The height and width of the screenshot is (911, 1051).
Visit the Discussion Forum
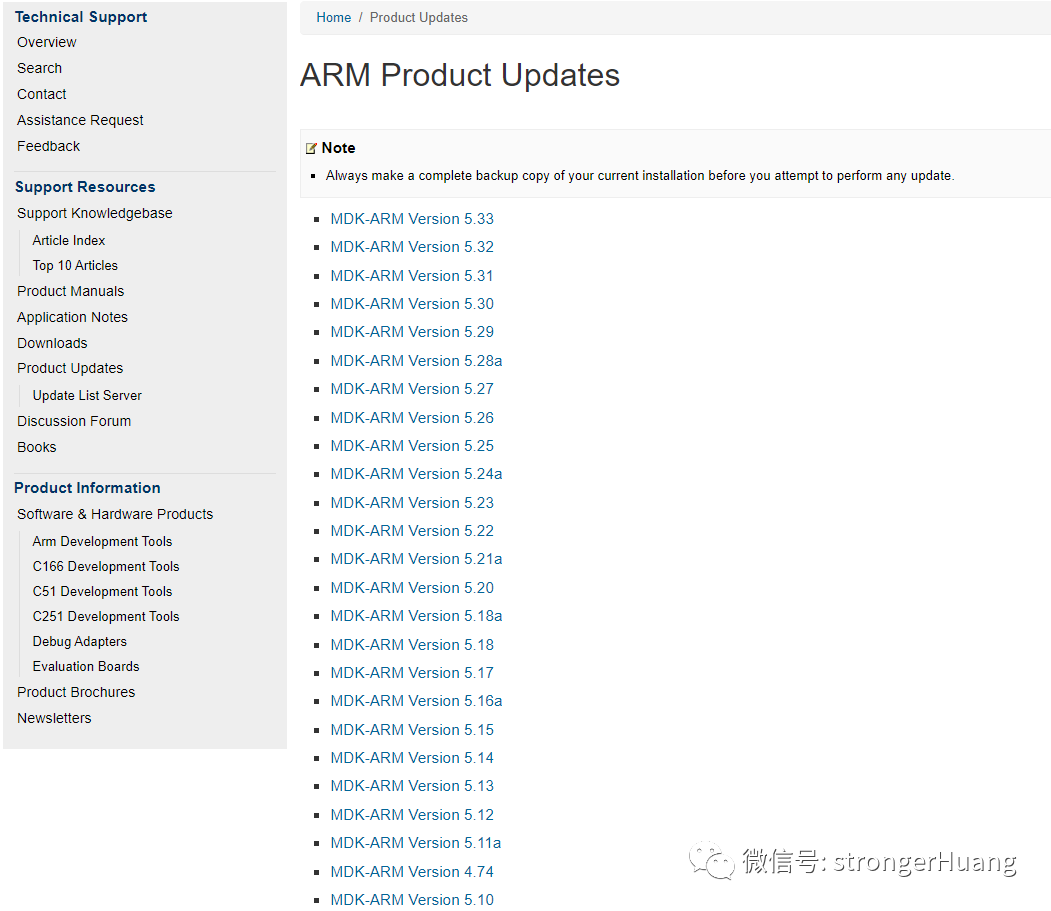[74, 421]
